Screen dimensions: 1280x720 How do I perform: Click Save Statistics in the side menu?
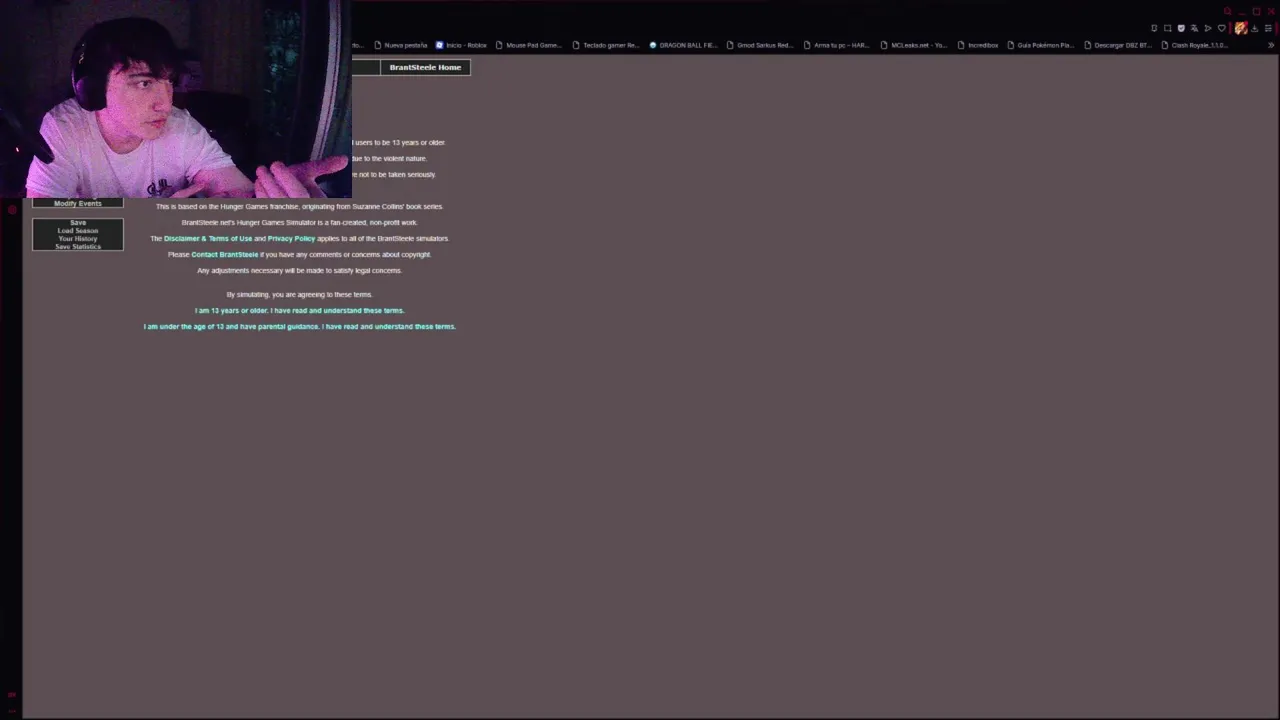[78, 246]
